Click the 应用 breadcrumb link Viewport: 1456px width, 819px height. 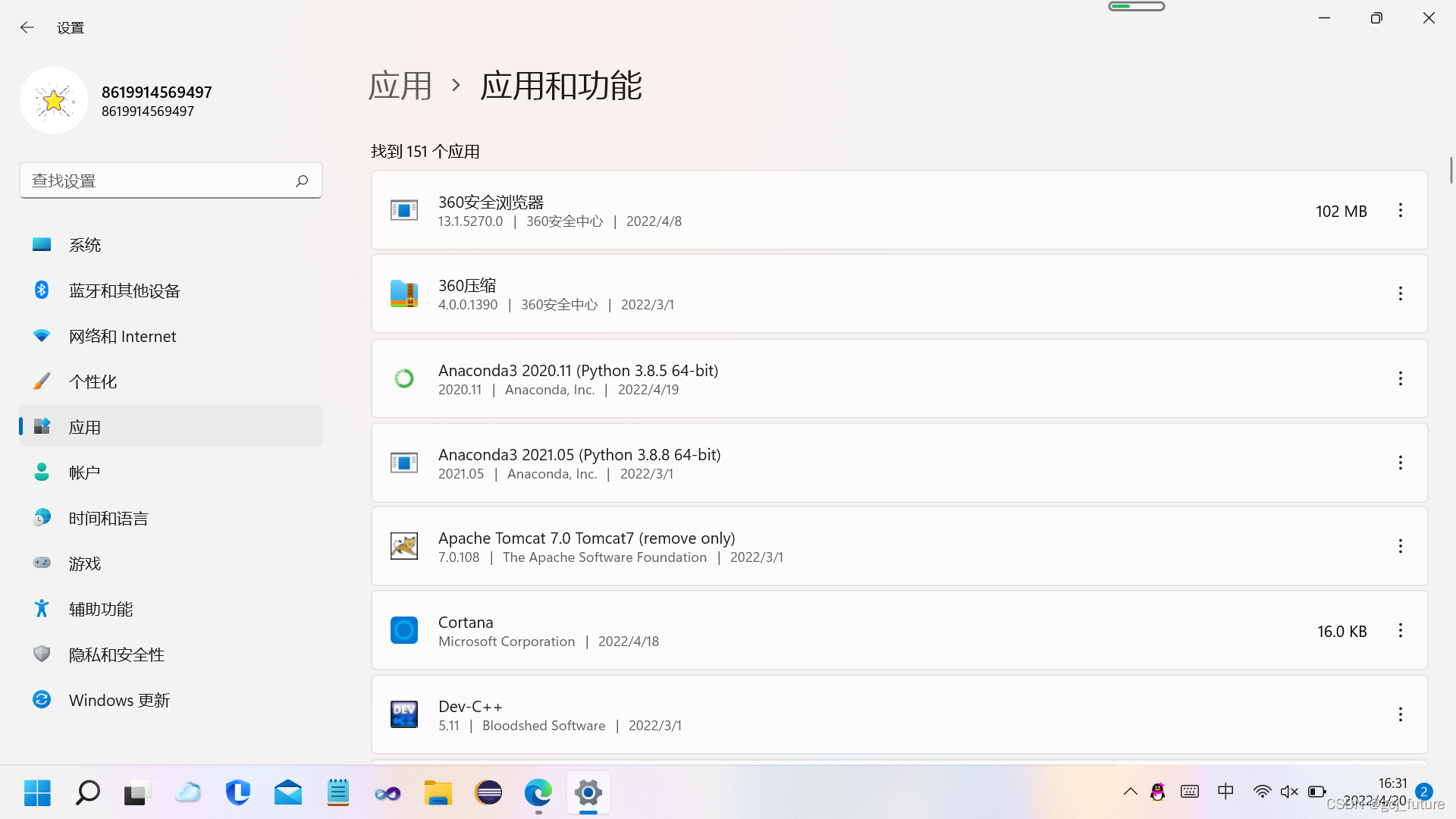click(x=400, y=85)
